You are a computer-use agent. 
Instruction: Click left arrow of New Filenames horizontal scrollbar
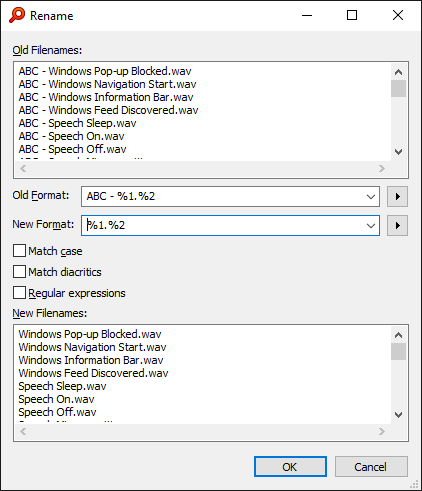coord(23,432)
